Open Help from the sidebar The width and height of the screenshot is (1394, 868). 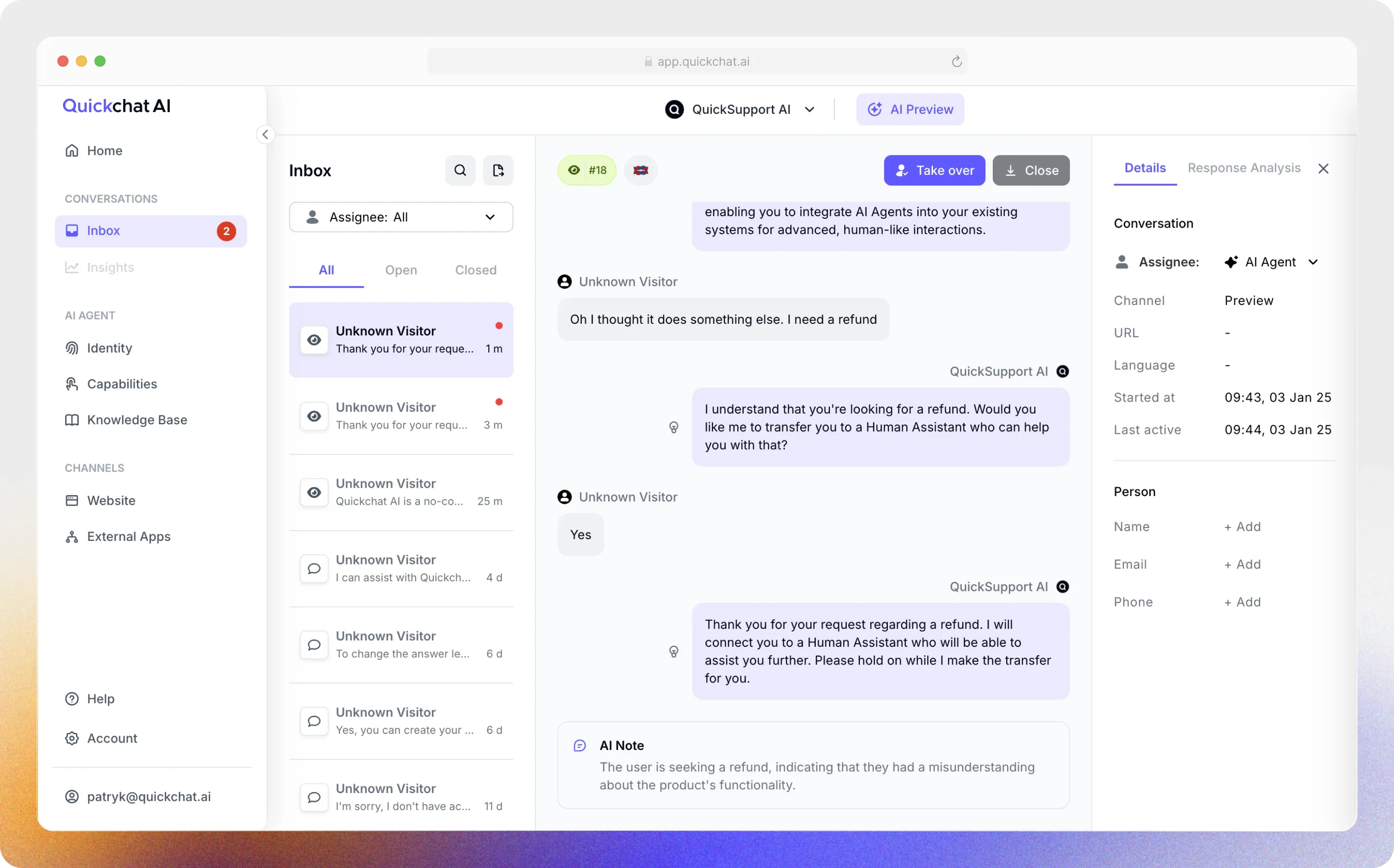point(90,699)
